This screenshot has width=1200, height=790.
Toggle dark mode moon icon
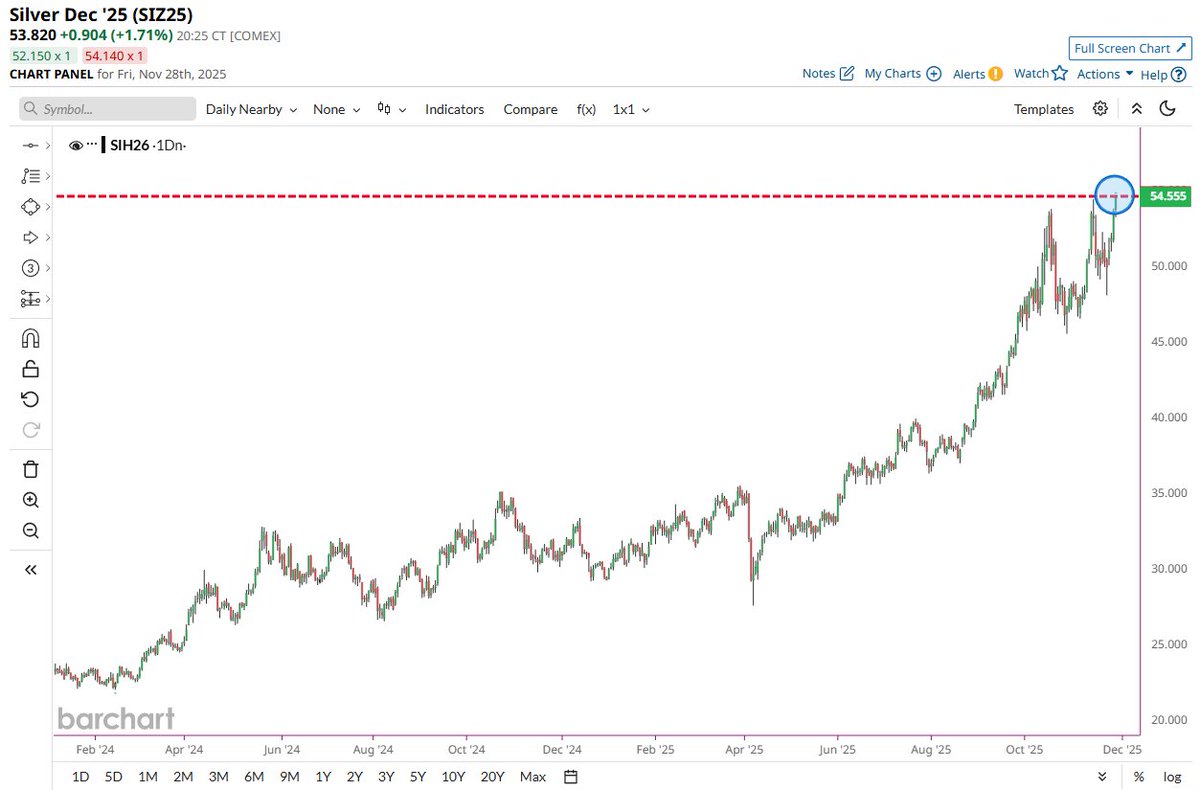pos(1168,109)
